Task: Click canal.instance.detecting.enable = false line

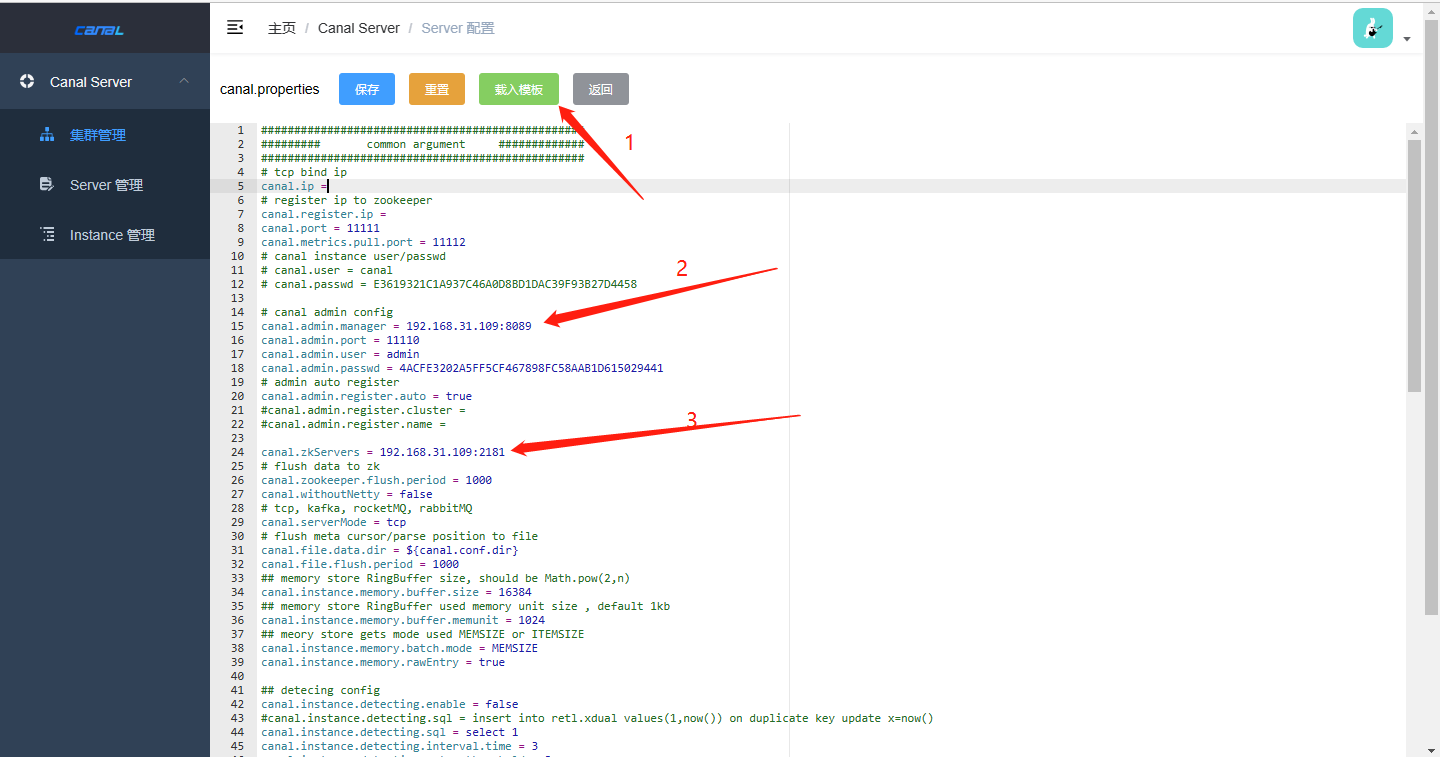Action: (389, 704)
